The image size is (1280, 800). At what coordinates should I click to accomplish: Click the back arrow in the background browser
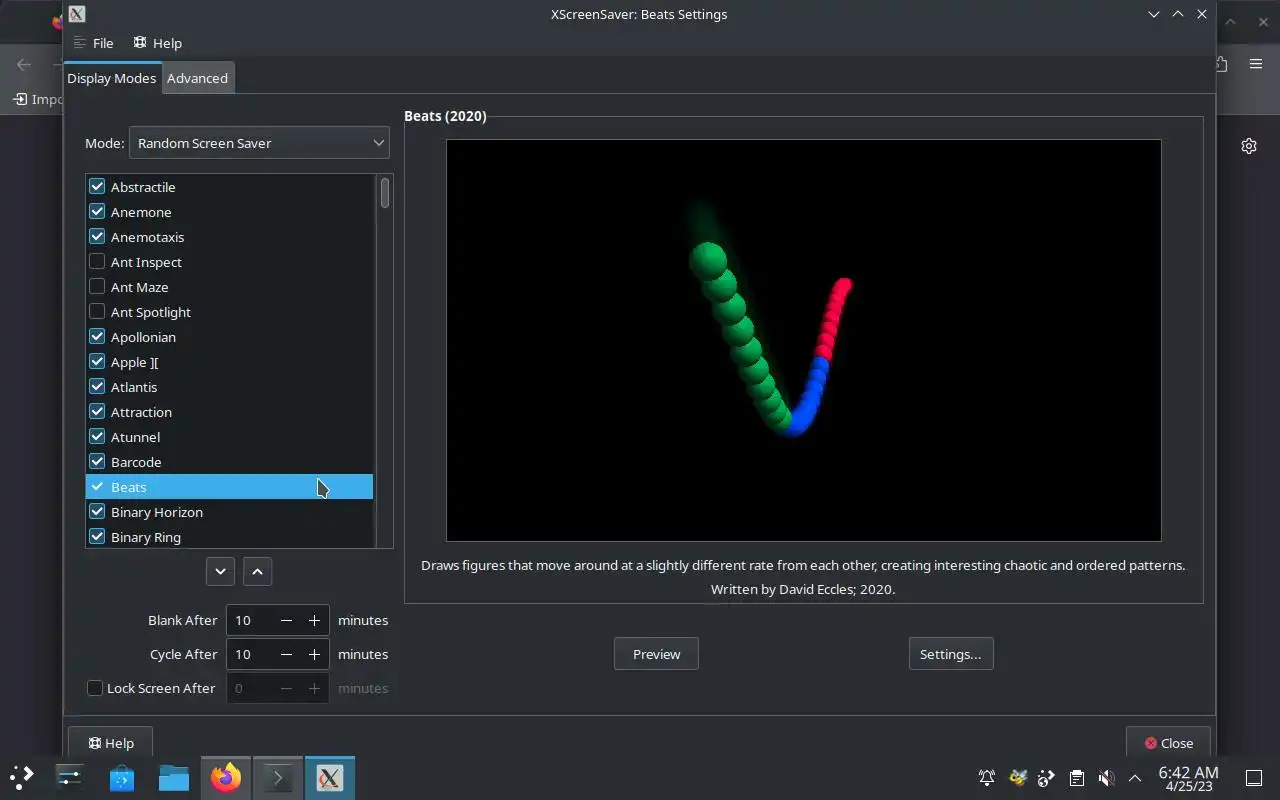(24, 64)
